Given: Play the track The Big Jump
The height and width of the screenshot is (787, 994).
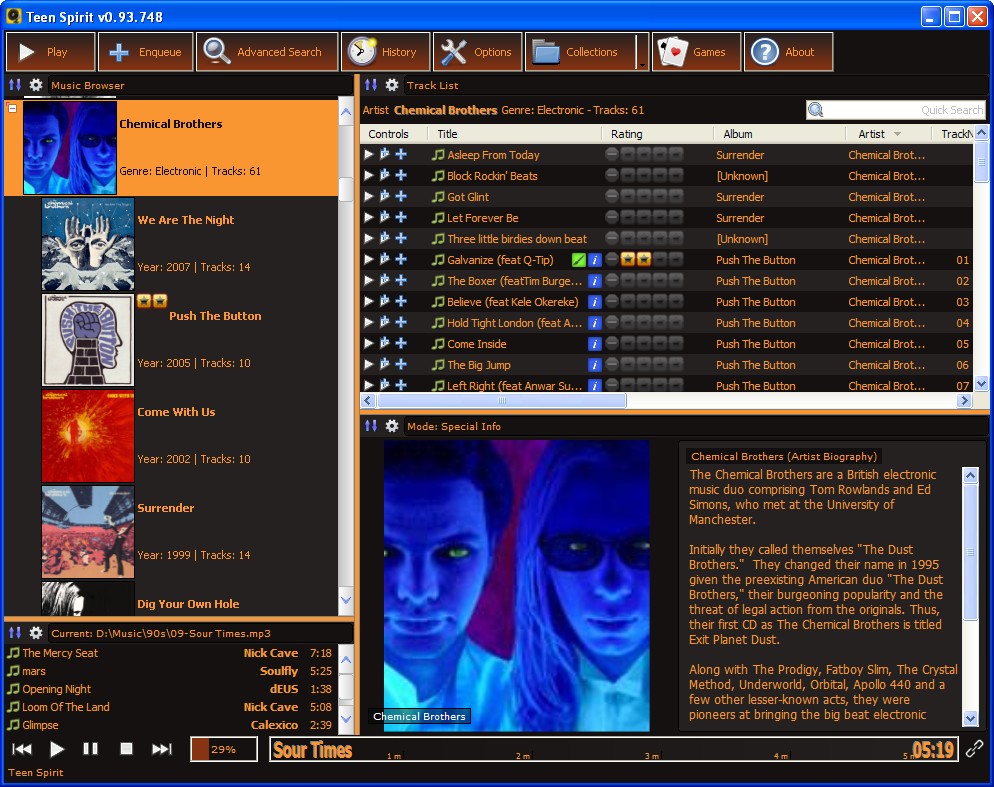Looking at the screenshot, I should click(x=369, y=364).
